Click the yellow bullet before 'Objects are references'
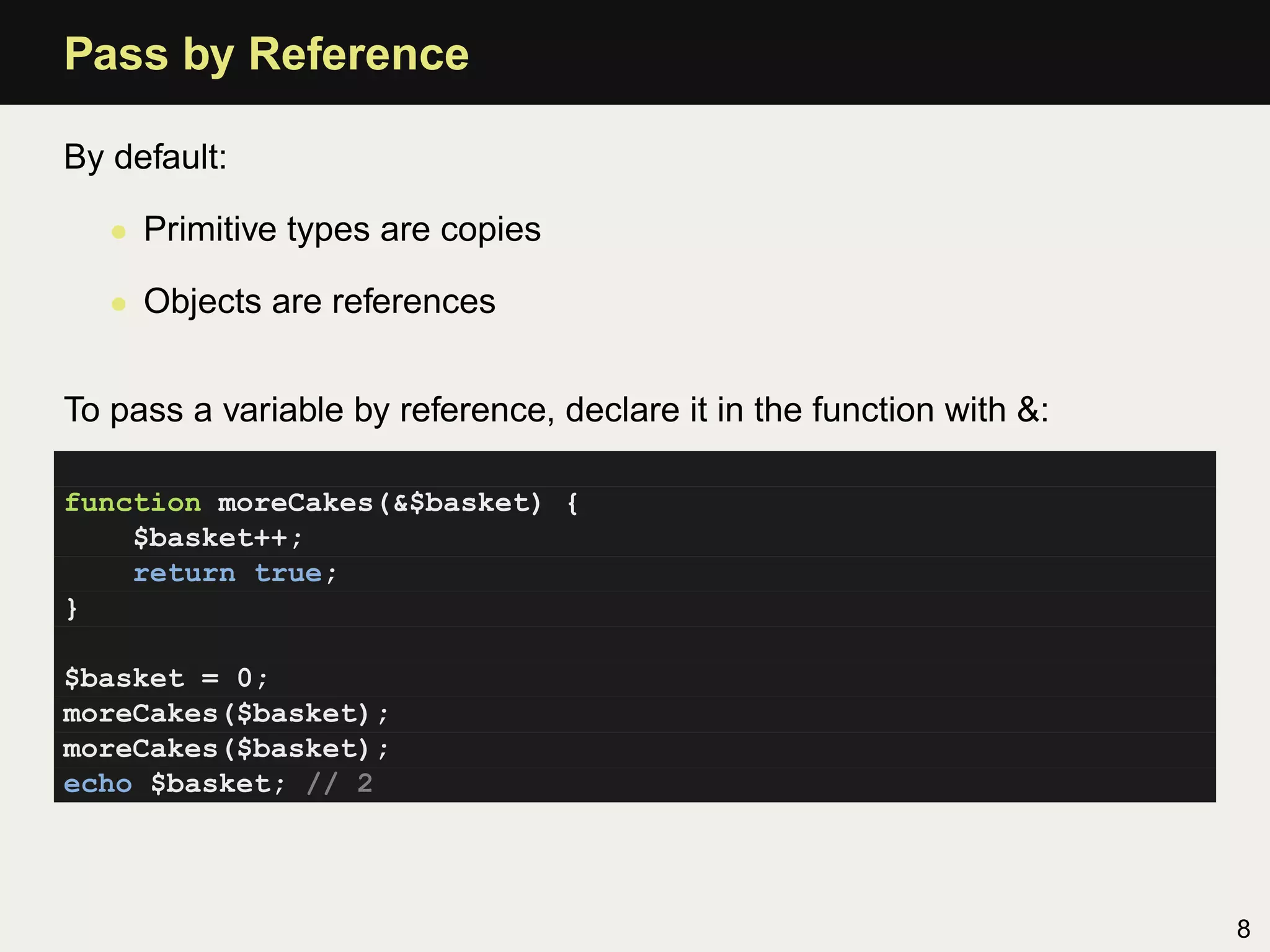This screenshot has width=1270, height=952. tap(118, 304)
